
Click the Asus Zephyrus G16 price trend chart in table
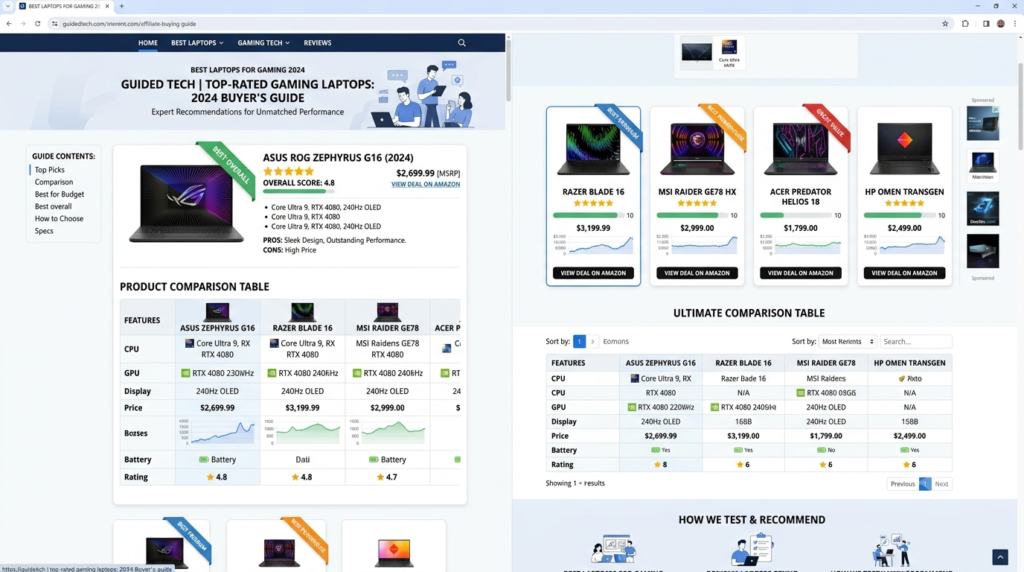click(x=217, y=432)
